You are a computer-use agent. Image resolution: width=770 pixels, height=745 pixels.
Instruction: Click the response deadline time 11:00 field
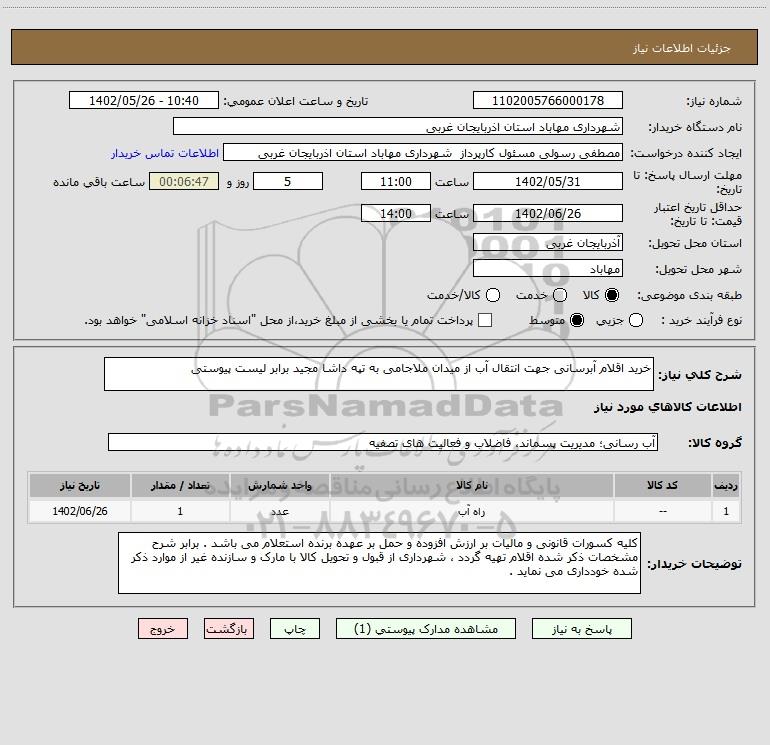tap(396, 181)
